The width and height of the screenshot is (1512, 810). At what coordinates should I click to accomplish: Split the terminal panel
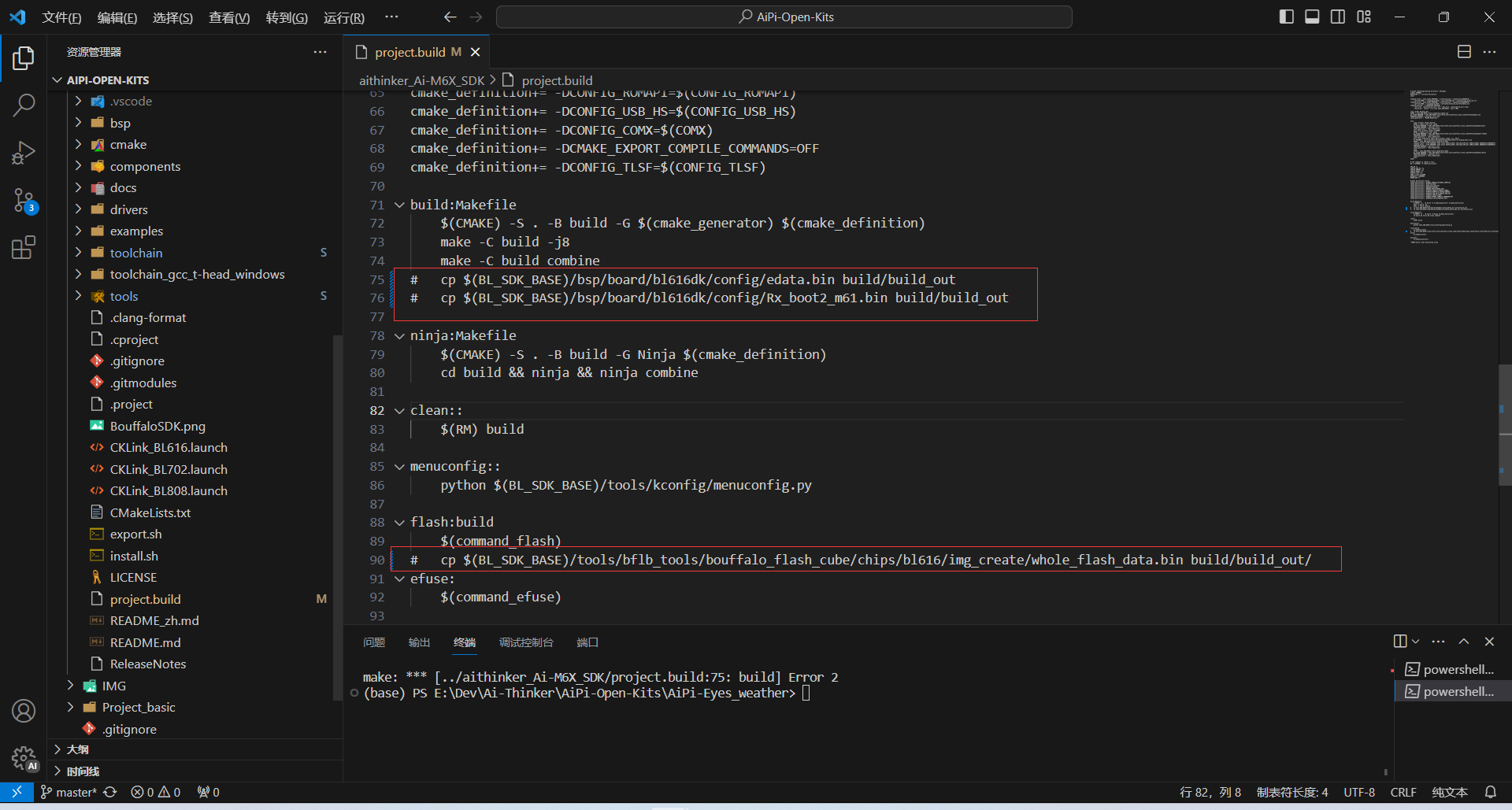click(1400, 642)
